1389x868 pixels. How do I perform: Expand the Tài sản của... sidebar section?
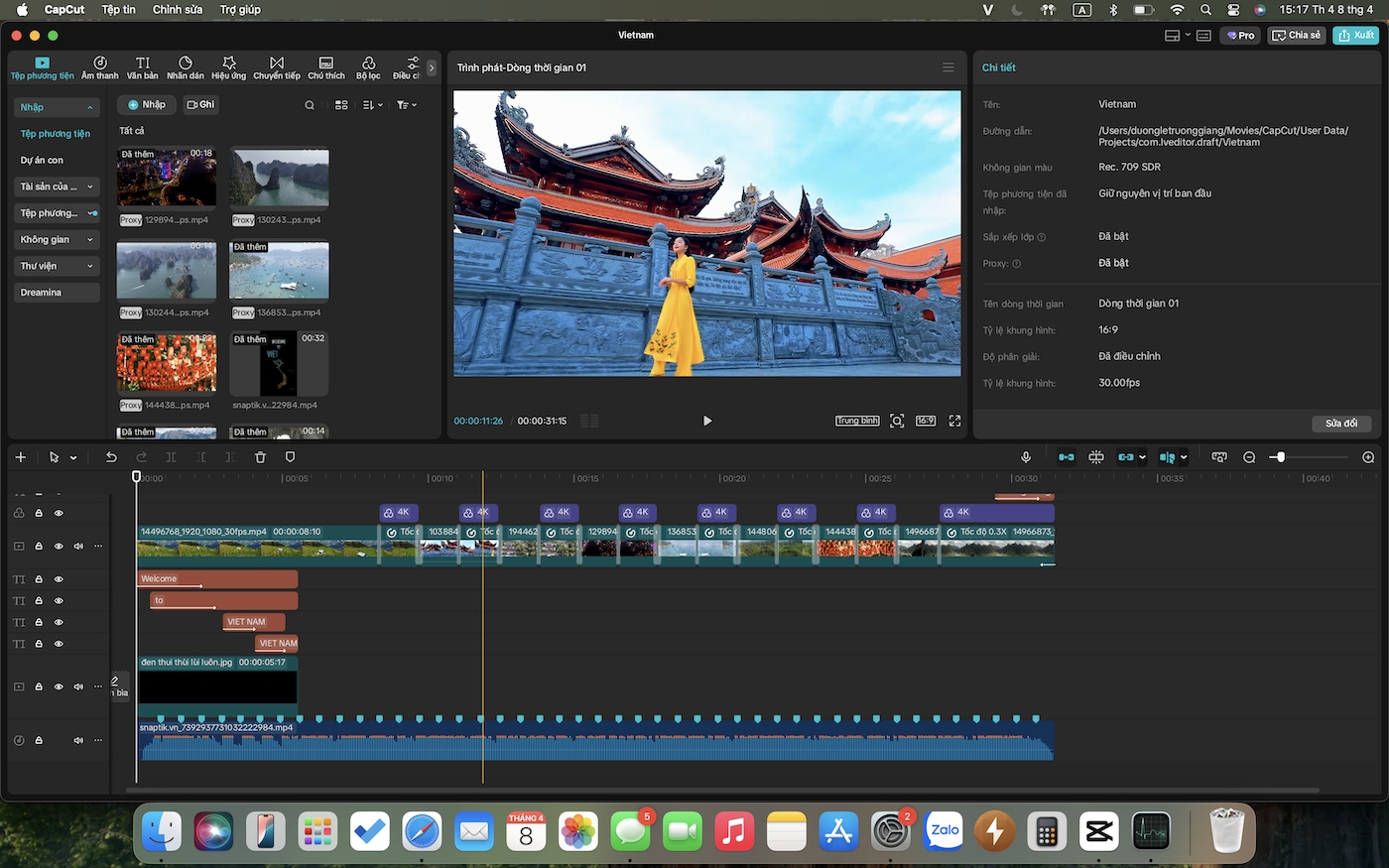click(90, 186)
